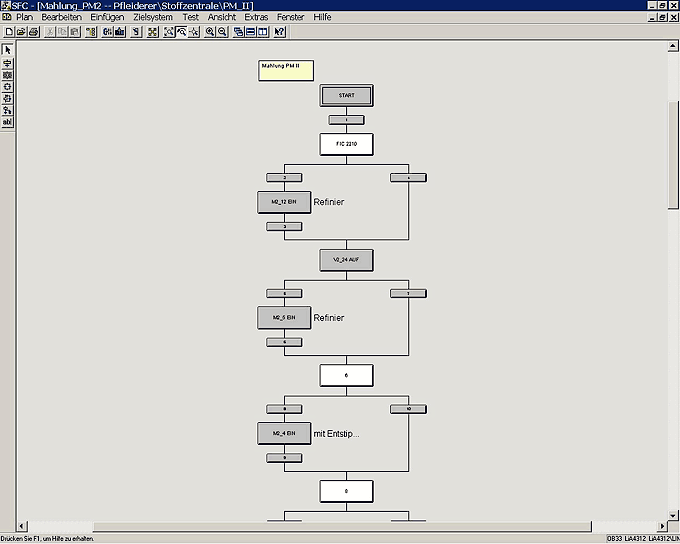Select the FIC 2310 step
The height and width of the screenshot is (544, 680).
(x=346, y=144)
